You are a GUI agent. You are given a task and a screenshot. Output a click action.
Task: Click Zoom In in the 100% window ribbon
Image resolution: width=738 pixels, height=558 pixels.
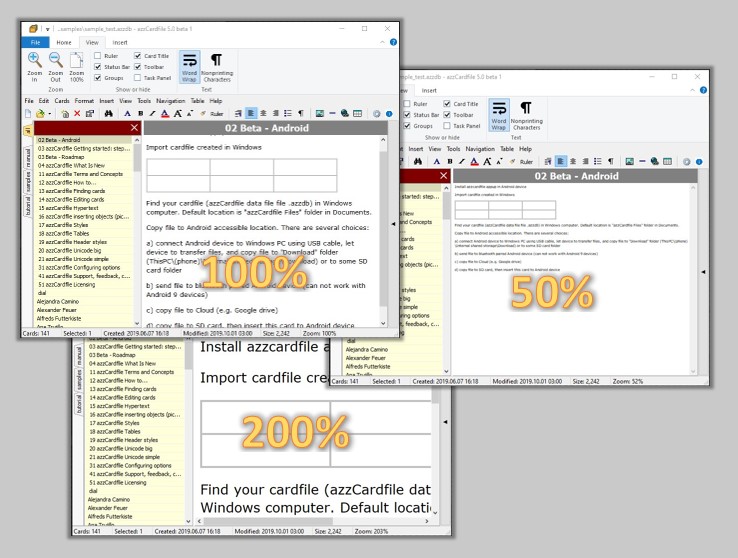tap(34, 67)
